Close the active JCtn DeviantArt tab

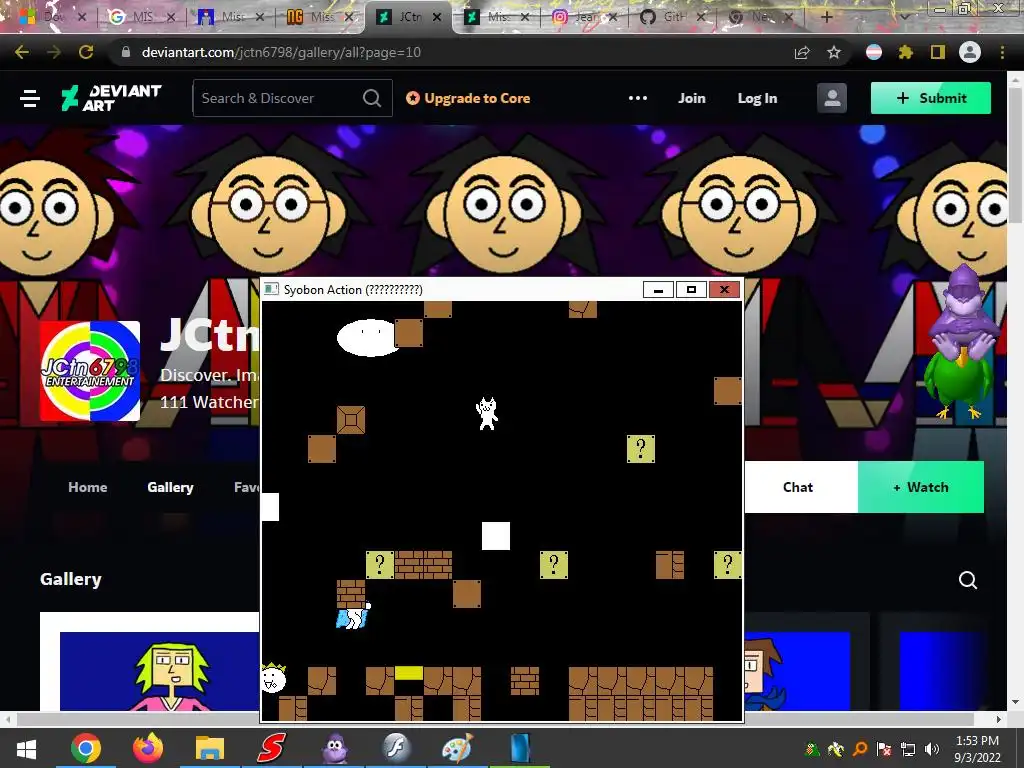[x=437, y=18]
